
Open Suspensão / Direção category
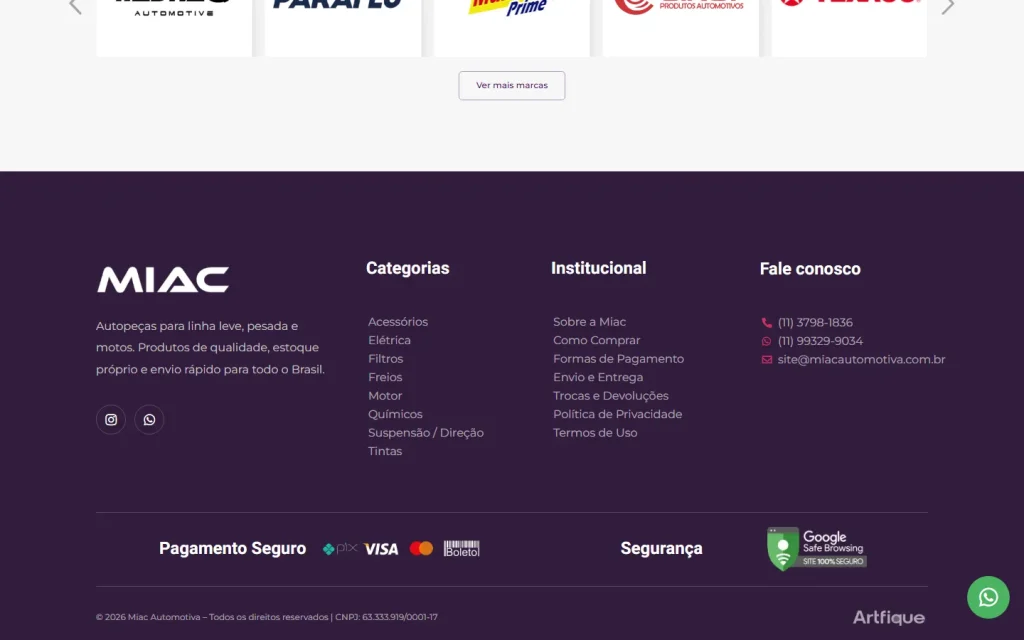click(x=426, y=432)
